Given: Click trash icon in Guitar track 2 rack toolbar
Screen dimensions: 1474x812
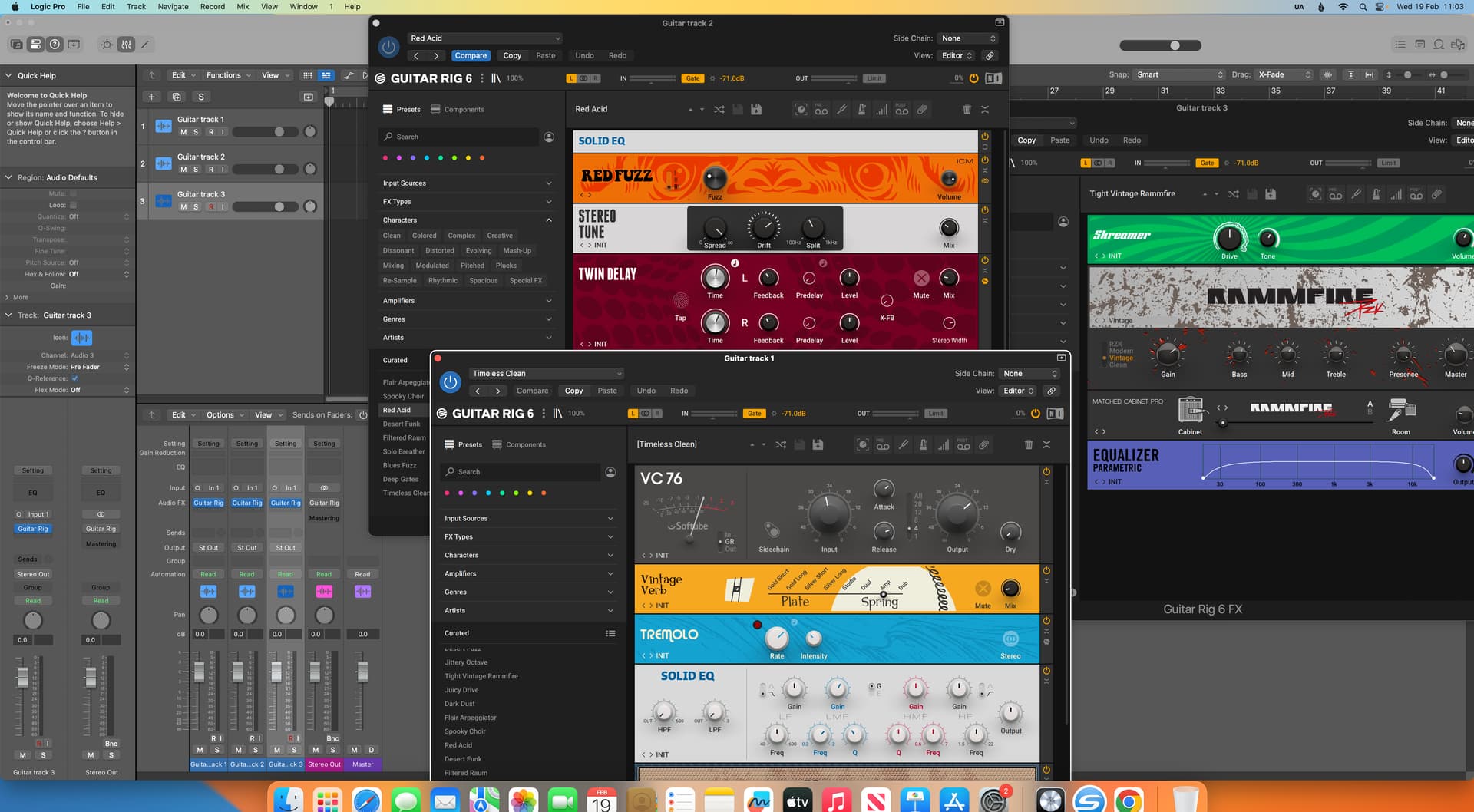Looking at the screenshot, I should pos(967,109).
